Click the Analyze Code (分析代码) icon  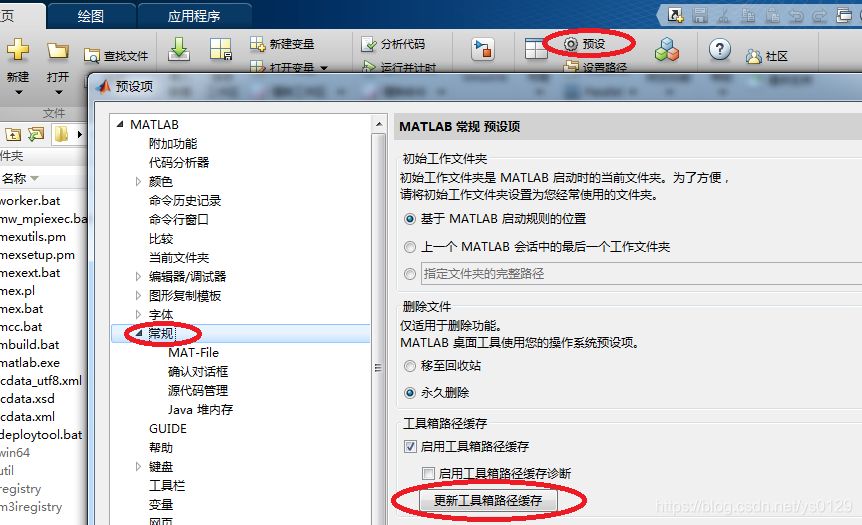coord(369,44)
